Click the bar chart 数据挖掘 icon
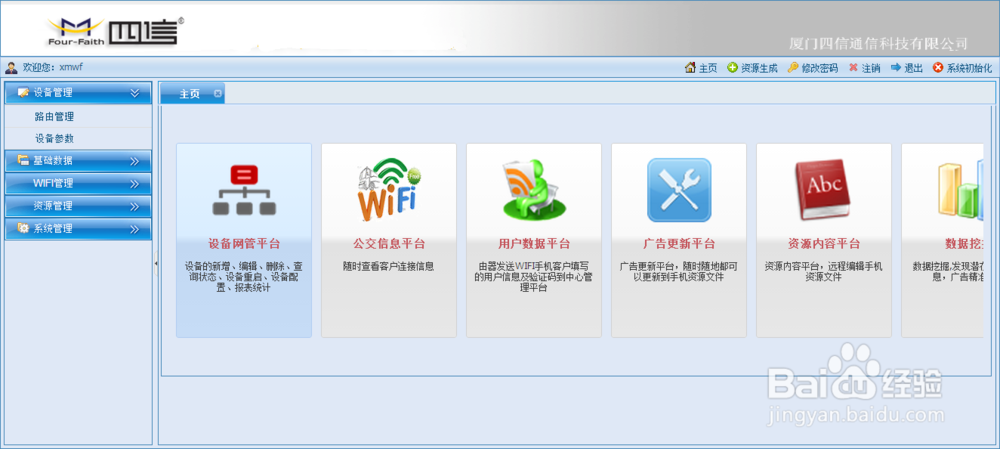The height and width of the screenshot is (449, 1000). [960, 189]
